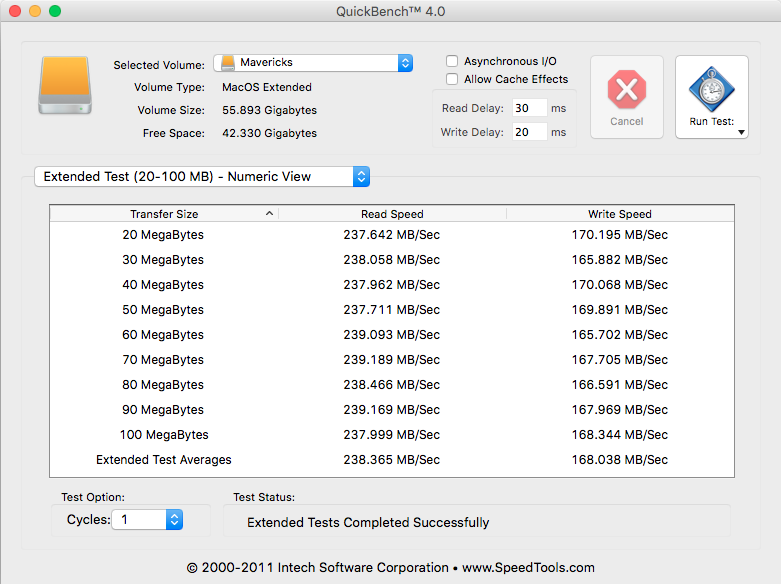Click write speed value 168.344 MB/Sec
Screen dimensions: 781x584
(x=620, y=435)
